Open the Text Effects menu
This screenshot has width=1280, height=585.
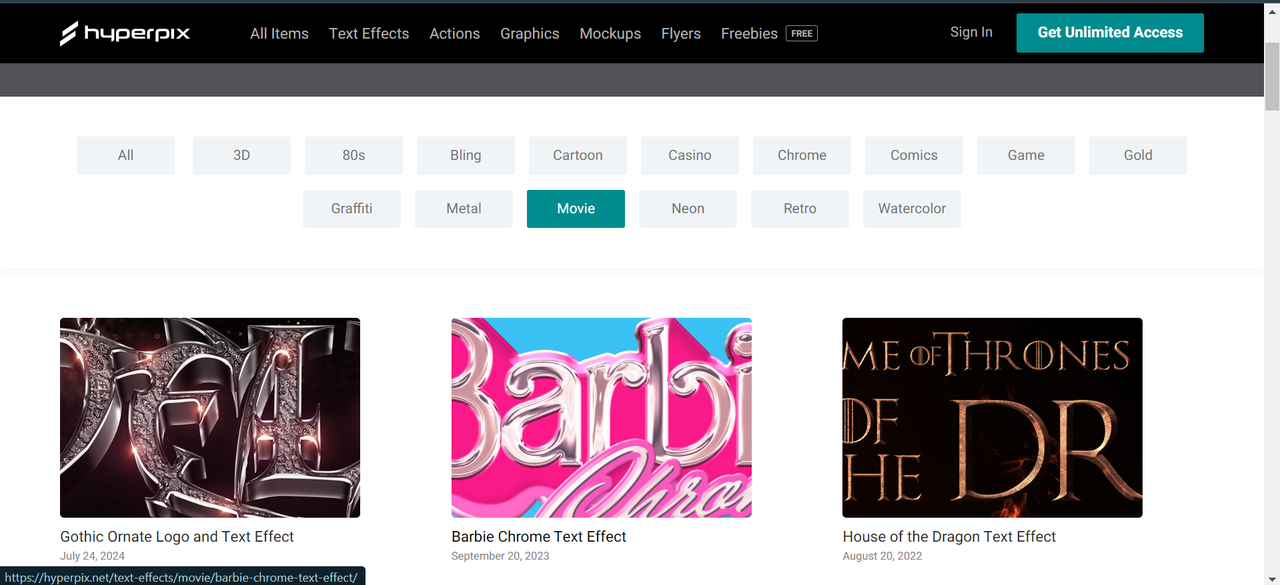[x=369, y=33]
